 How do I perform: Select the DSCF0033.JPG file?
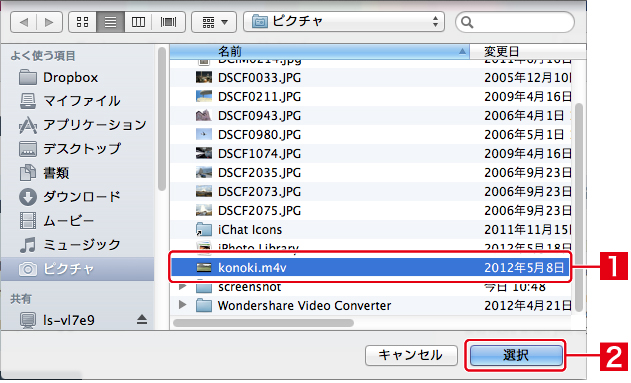371,77
